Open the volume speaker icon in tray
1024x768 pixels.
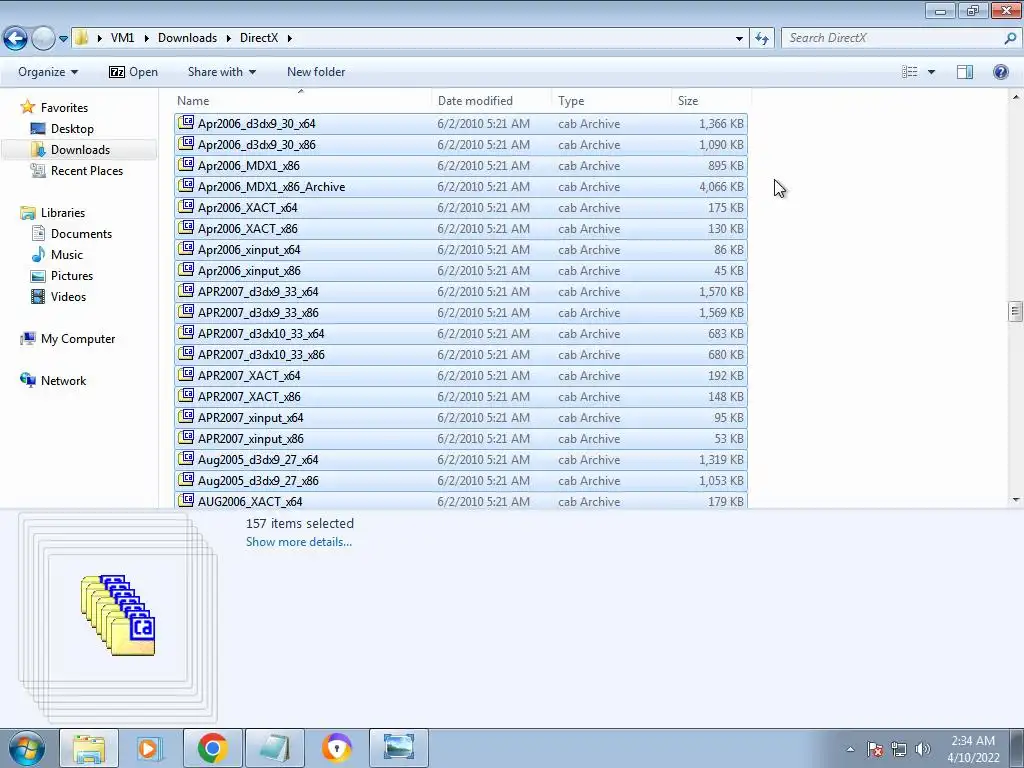[923, 749]
